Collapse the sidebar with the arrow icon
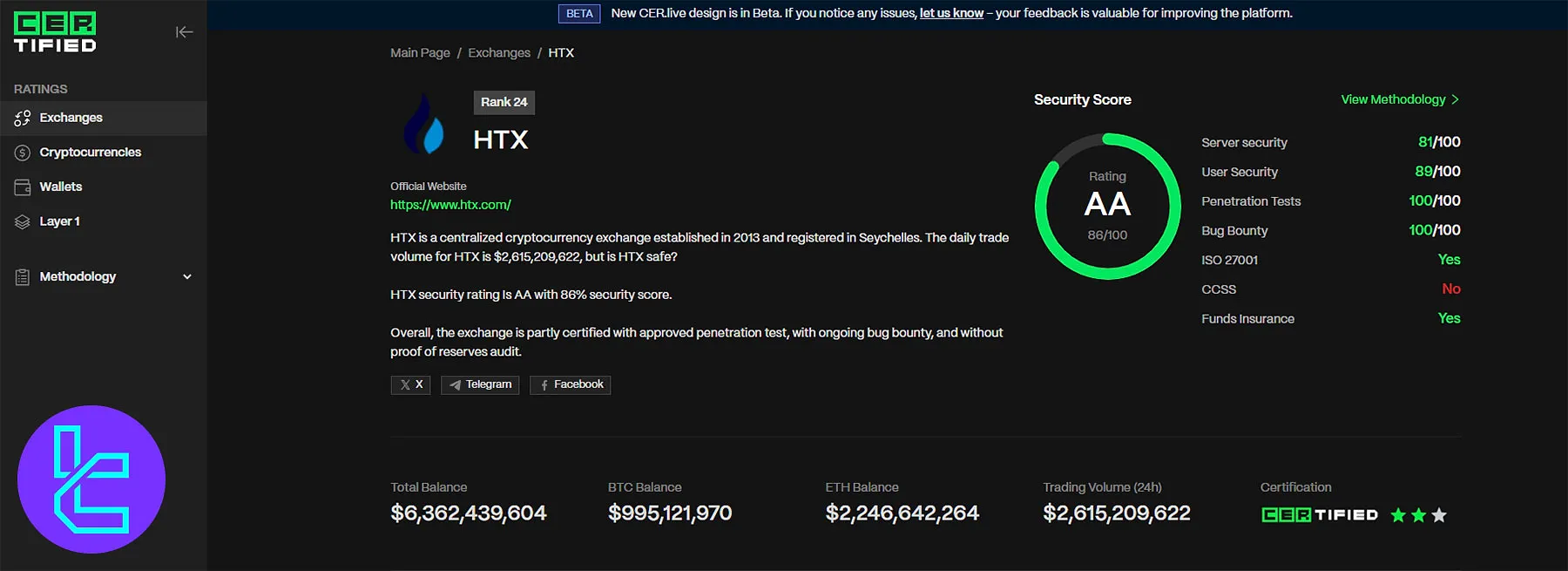 pyautogui.click(x=184, y=32)
